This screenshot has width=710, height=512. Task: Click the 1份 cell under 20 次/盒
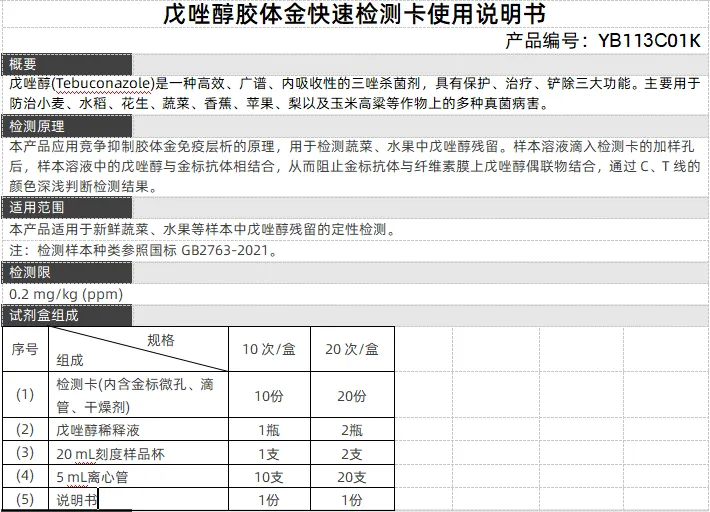click(352, 499)
